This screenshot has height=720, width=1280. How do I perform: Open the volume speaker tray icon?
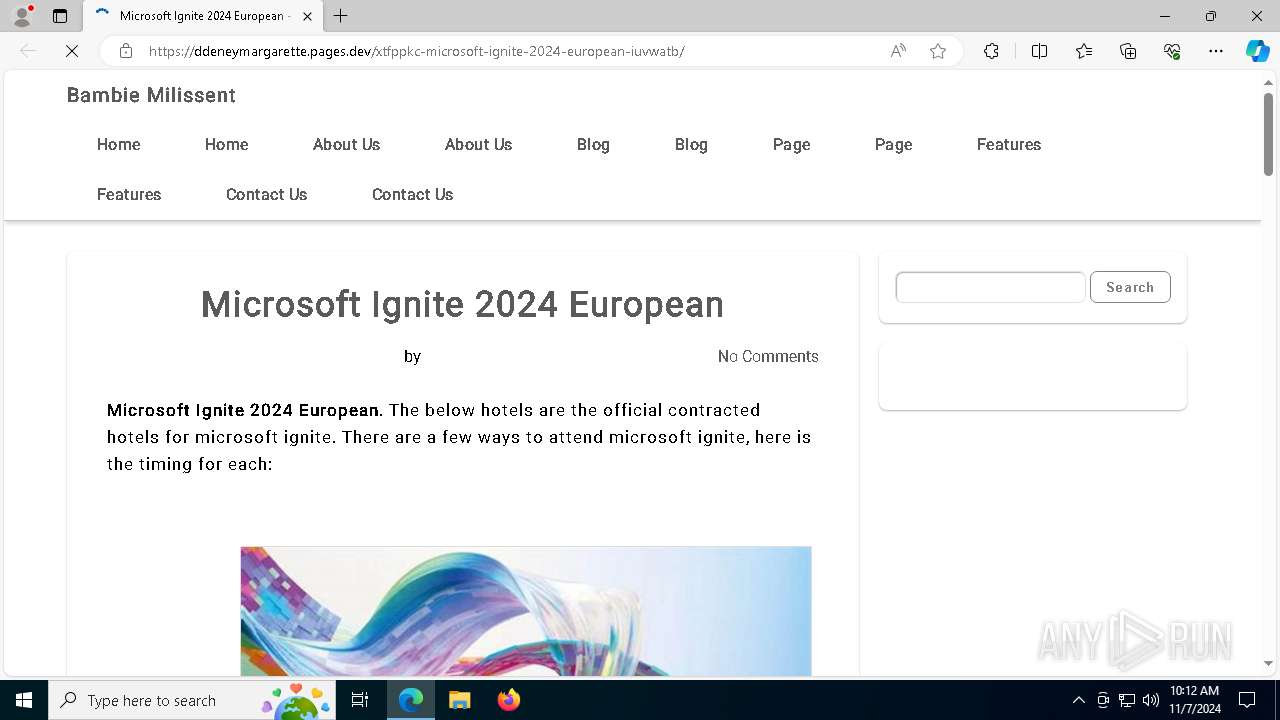1150,700
